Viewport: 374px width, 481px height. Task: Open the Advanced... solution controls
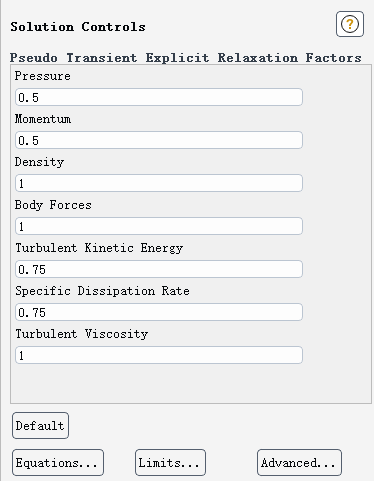coord(299,463)
